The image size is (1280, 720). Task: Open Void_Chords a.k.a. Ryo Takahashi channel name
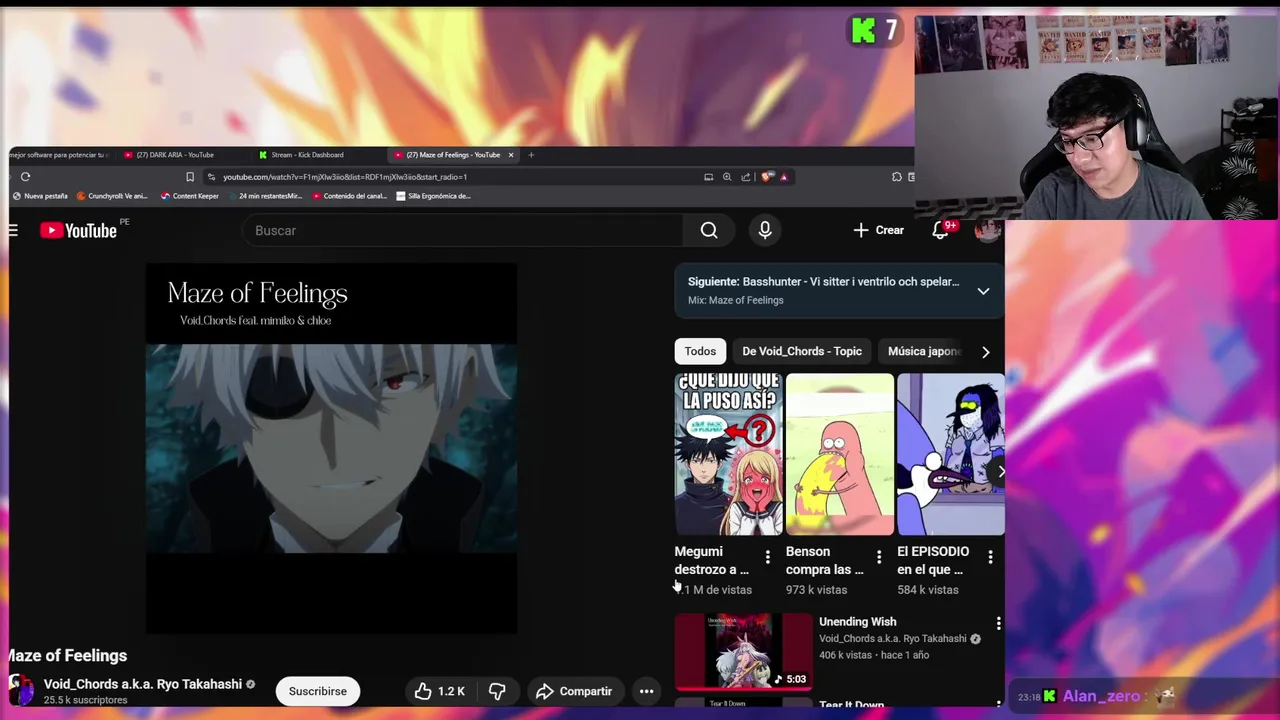143,684
